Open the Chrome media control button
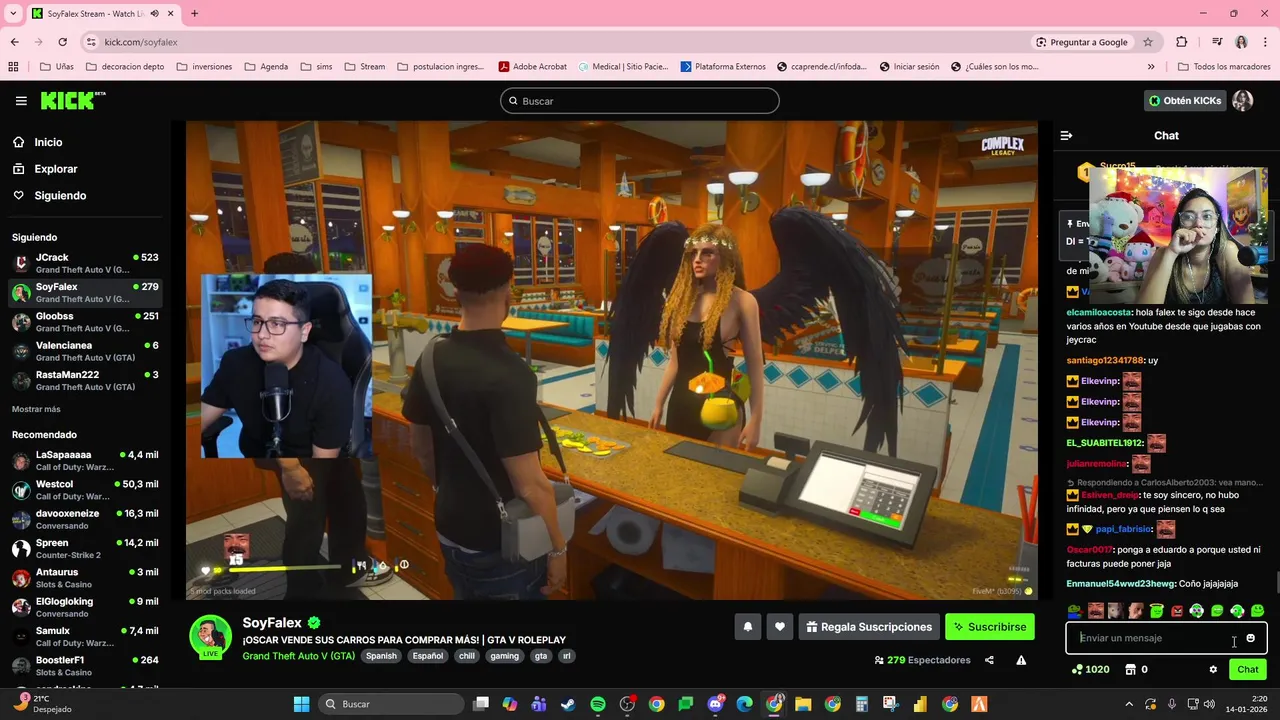The width and height of the screenshot is (1280, 720). (1217, 42)
